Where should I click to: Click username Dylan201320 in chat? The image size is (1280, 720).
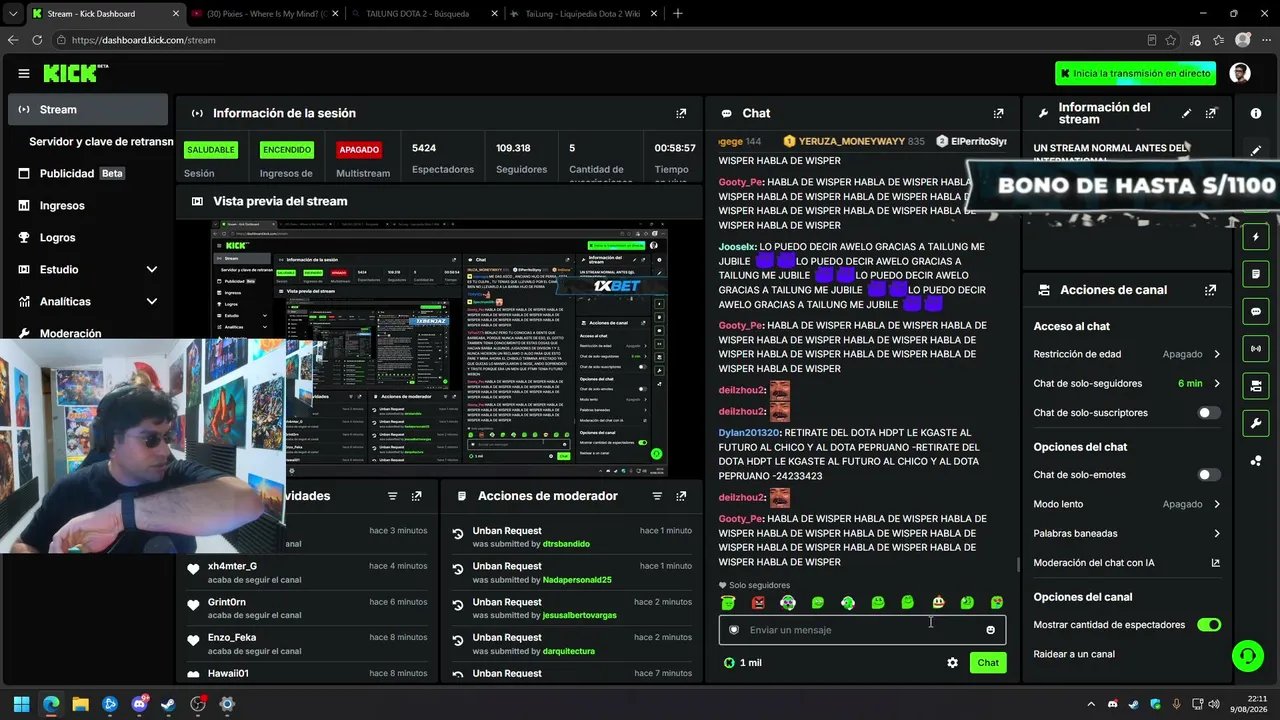click(x=749, y=433)
